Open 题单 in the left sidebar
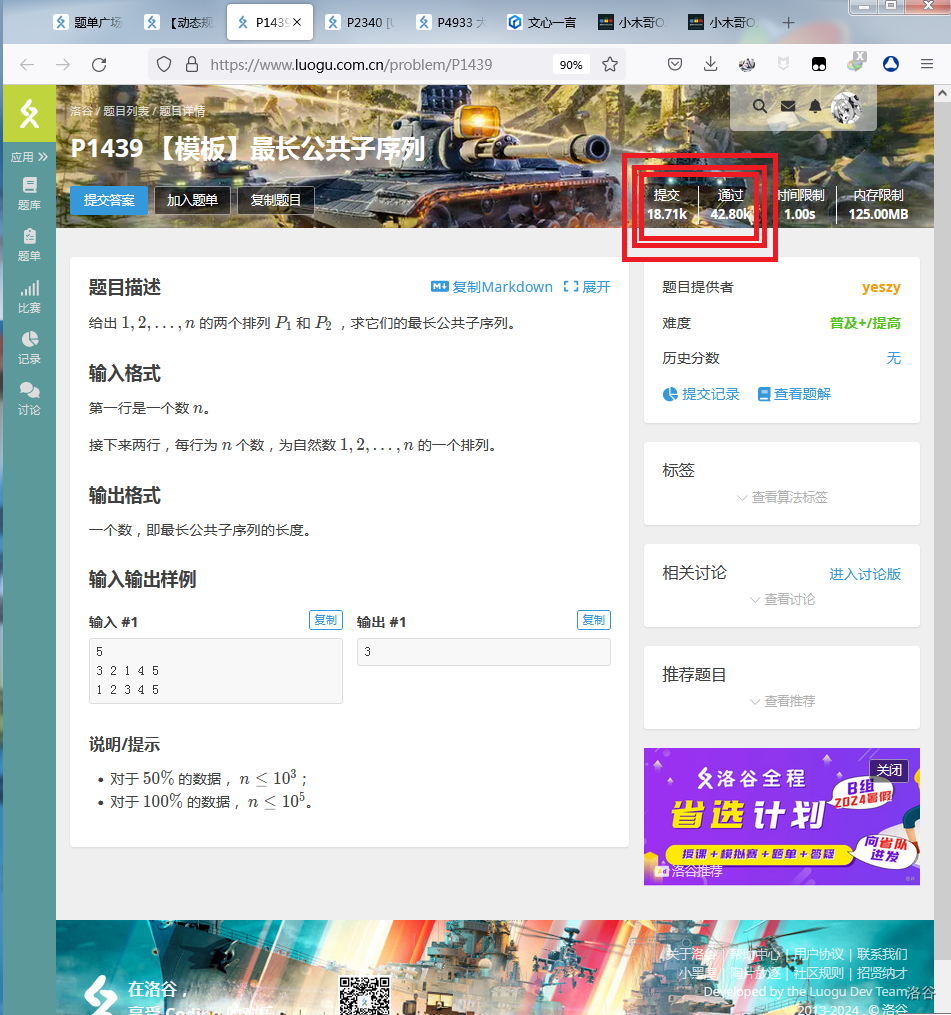Screen dimensions: 951x1015 [x=29, y=244]
